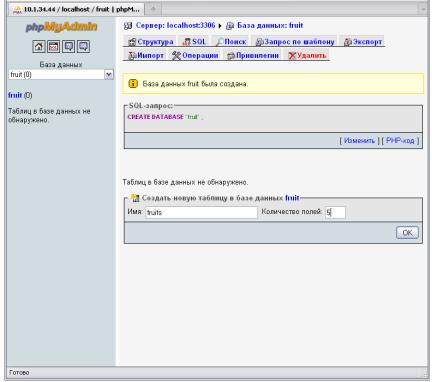Click the База данных: fruit breadcrumb link

[270, 25]
